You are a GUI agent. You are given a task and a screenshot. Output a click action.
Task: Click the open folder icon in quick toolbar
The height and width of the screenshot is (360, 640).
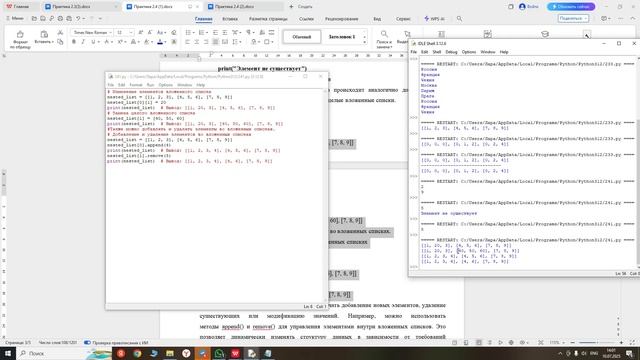(x=34, y=18)
